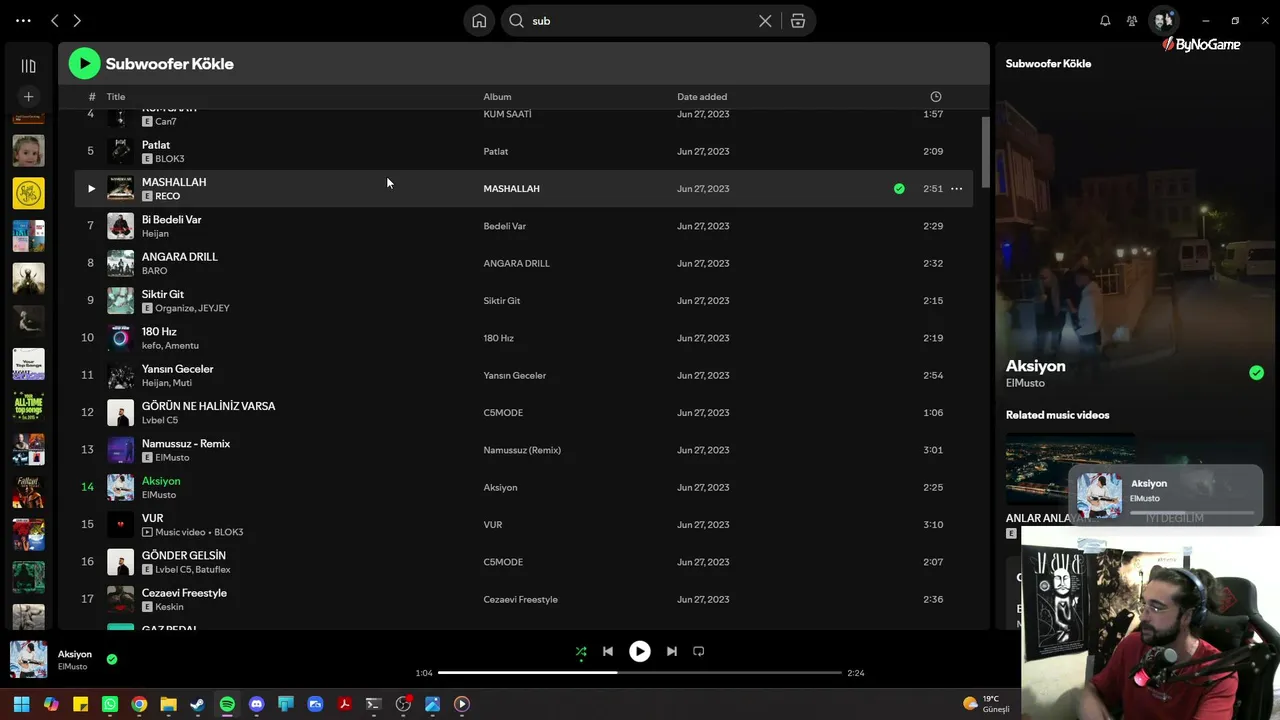The image size is (1280, 720).
Task: Open artist Keskin
Action: (x=169, y=607)
